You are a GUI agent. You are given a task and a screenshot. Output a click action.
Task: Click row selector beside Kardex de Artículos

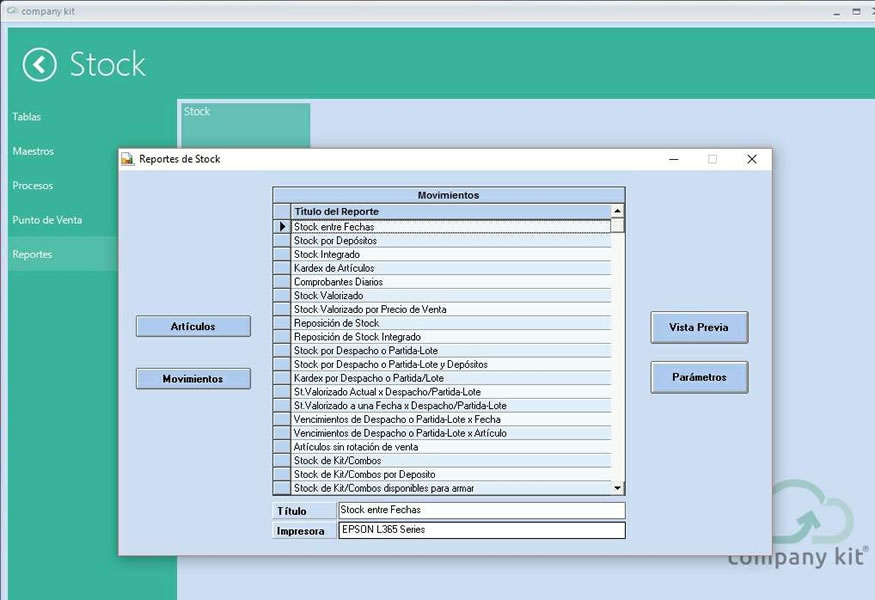click(x=282, y=268)
